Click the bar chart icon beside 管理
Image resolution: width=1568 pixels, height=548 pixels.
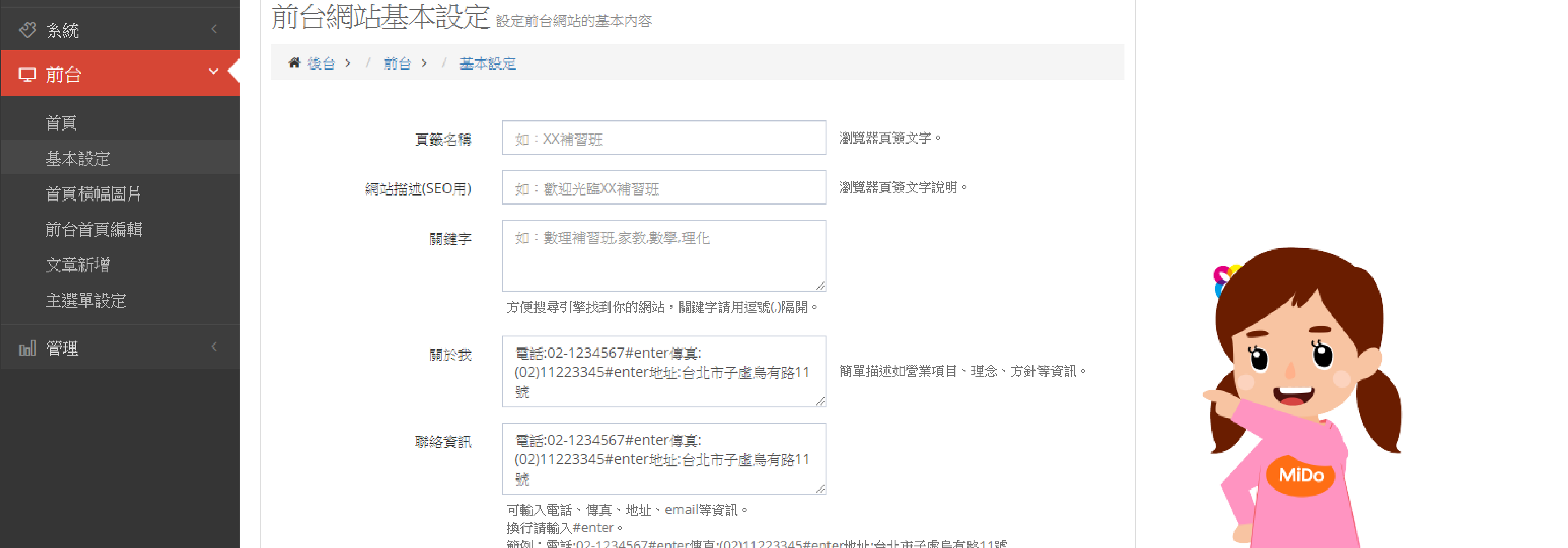coord(27,348)
